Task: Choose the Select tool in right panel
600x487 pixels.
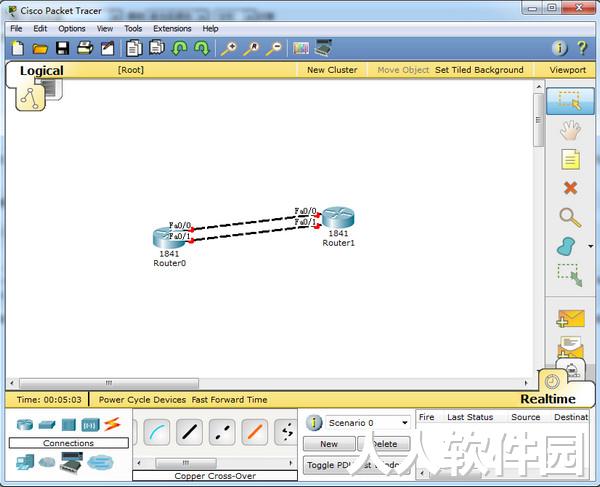Action: click(x=570, y=101)
